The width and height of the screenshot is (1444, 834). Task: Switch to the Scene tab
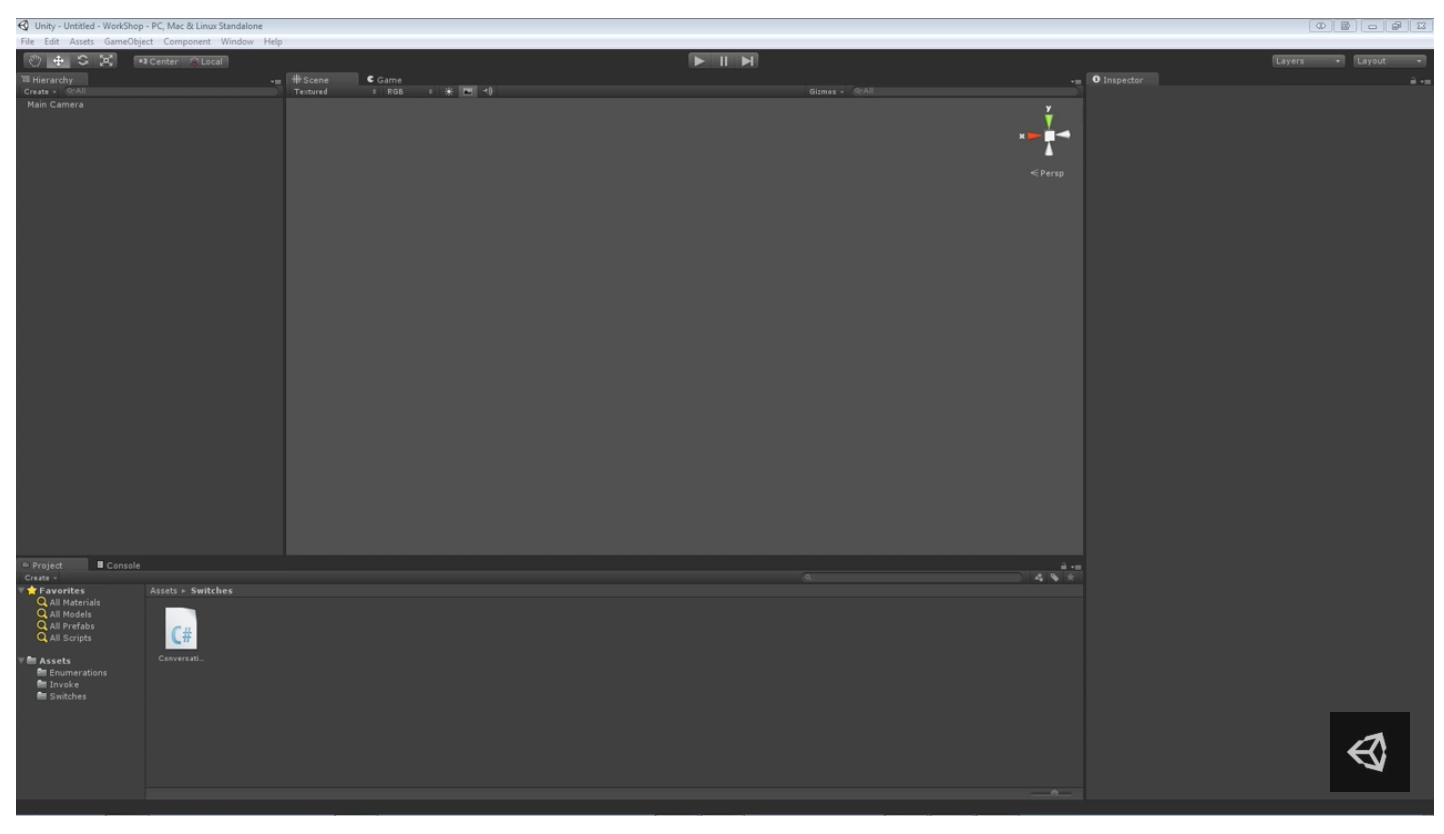click(322, 79)
